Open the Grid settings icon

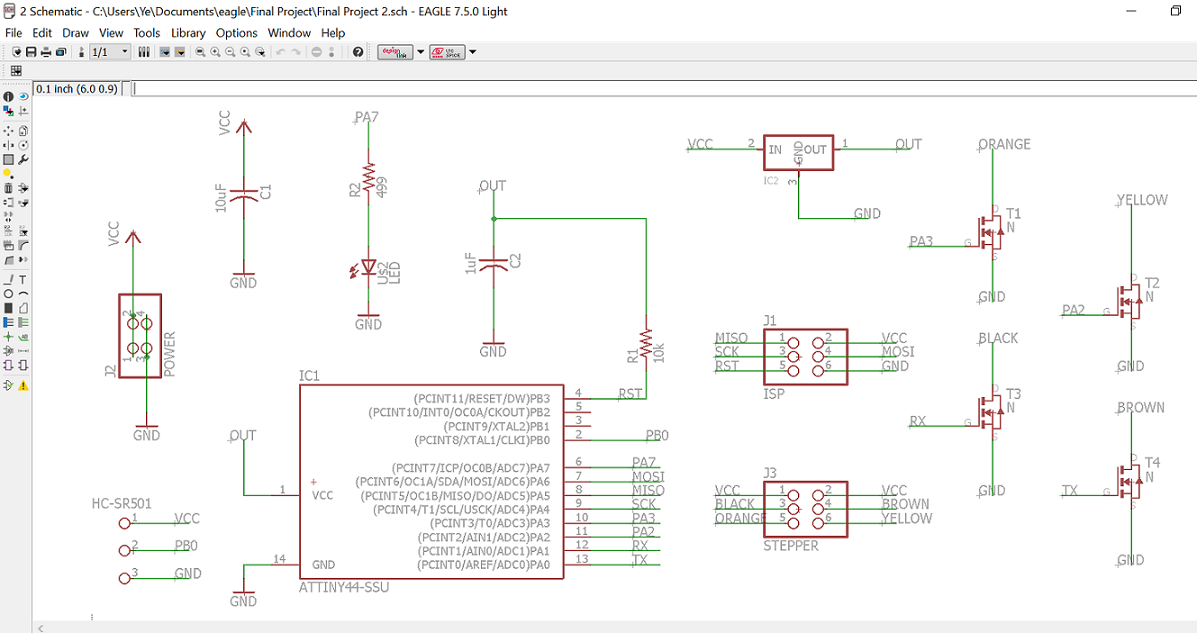tap(16, 70)
